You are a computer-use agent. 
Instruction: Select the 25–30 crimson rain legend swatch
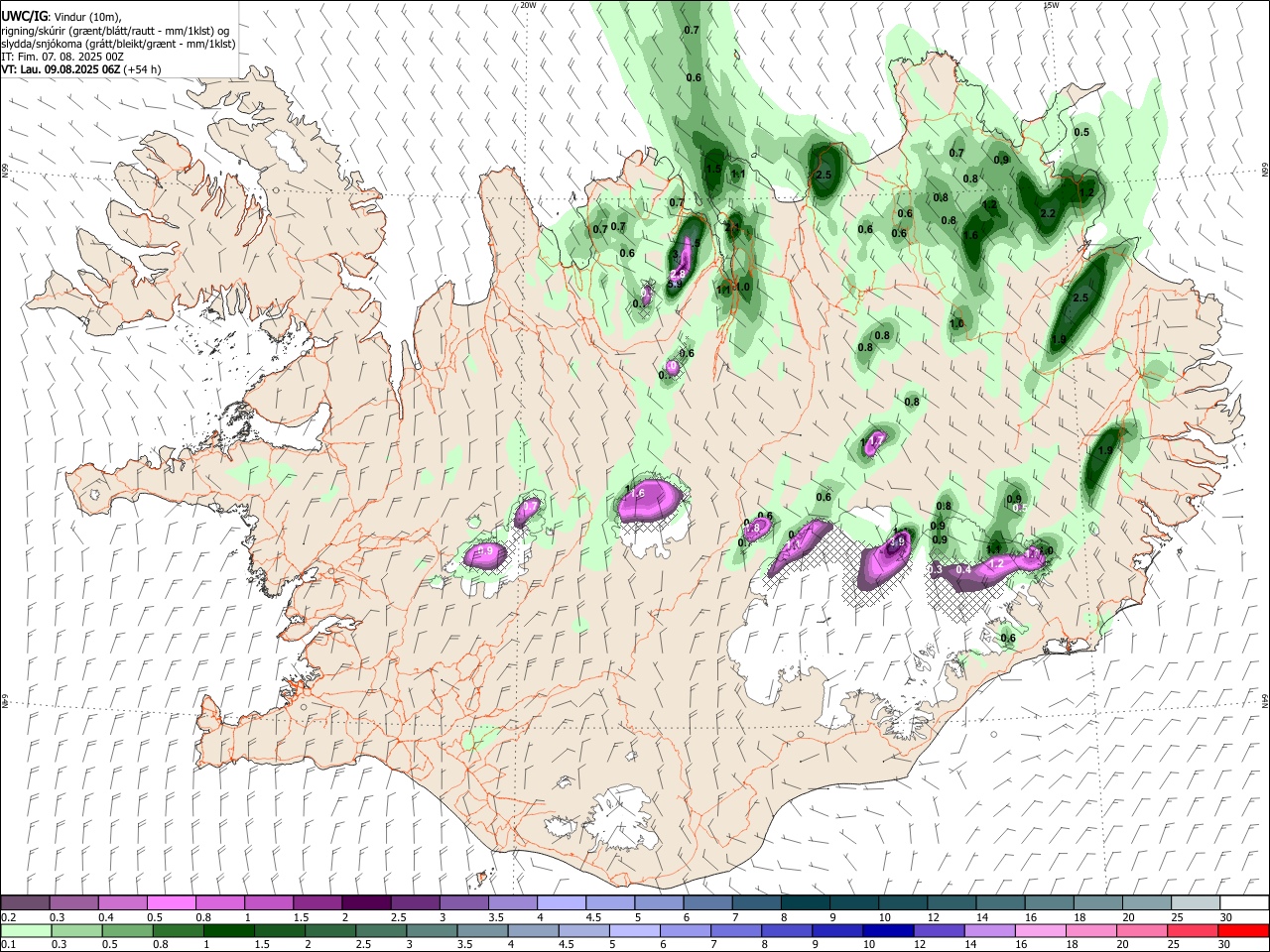[1192, 930]
